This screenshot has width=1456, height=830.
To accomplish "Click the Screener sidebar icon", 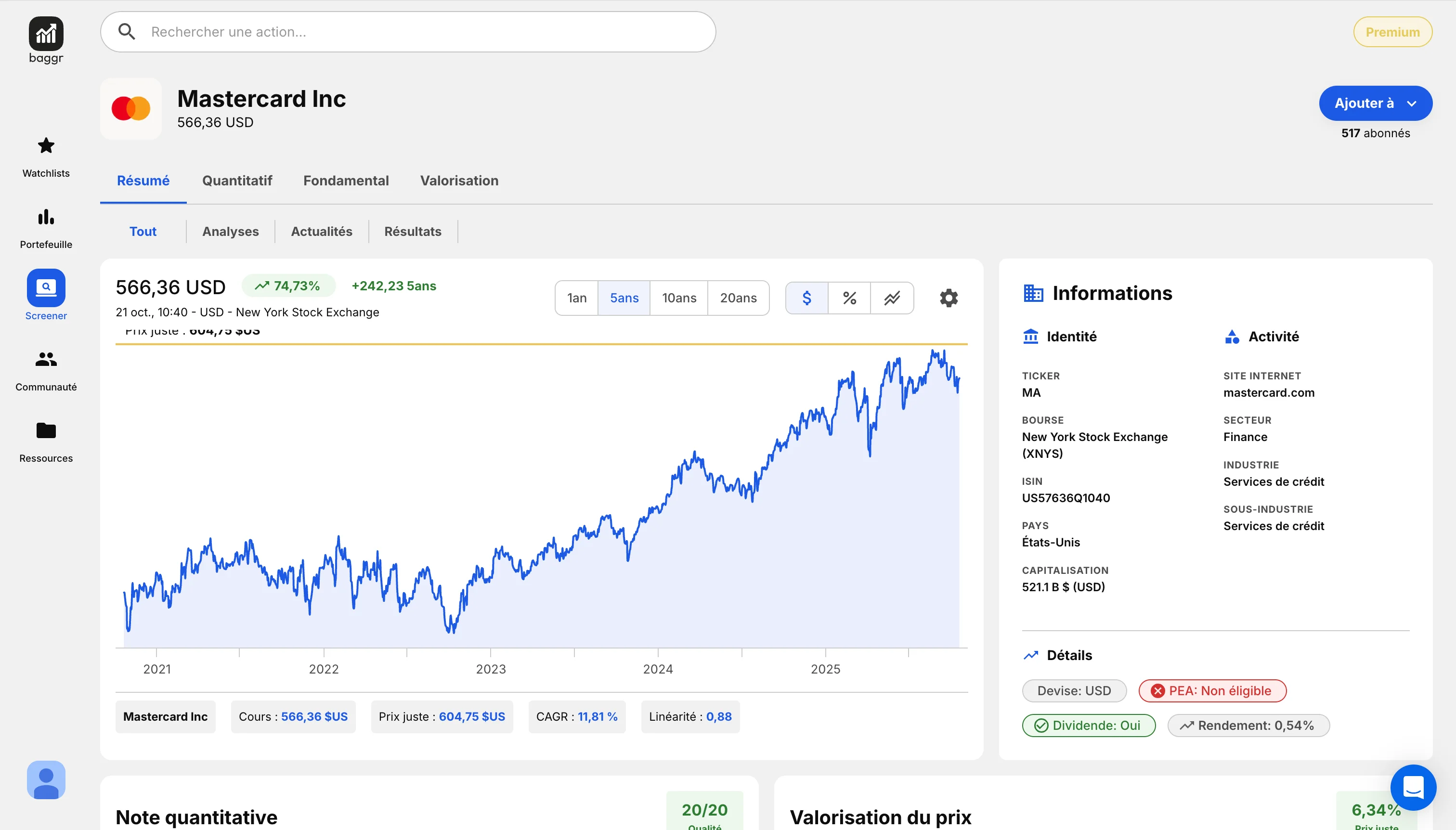I will [46, 288].
